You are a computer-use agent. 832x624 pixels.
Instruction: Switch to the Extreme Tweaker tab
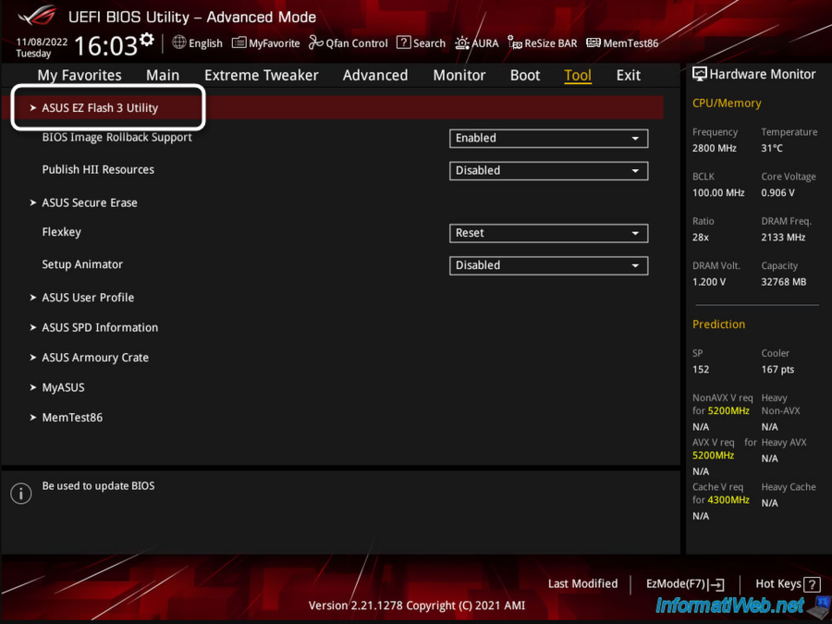tap(261, 75)
